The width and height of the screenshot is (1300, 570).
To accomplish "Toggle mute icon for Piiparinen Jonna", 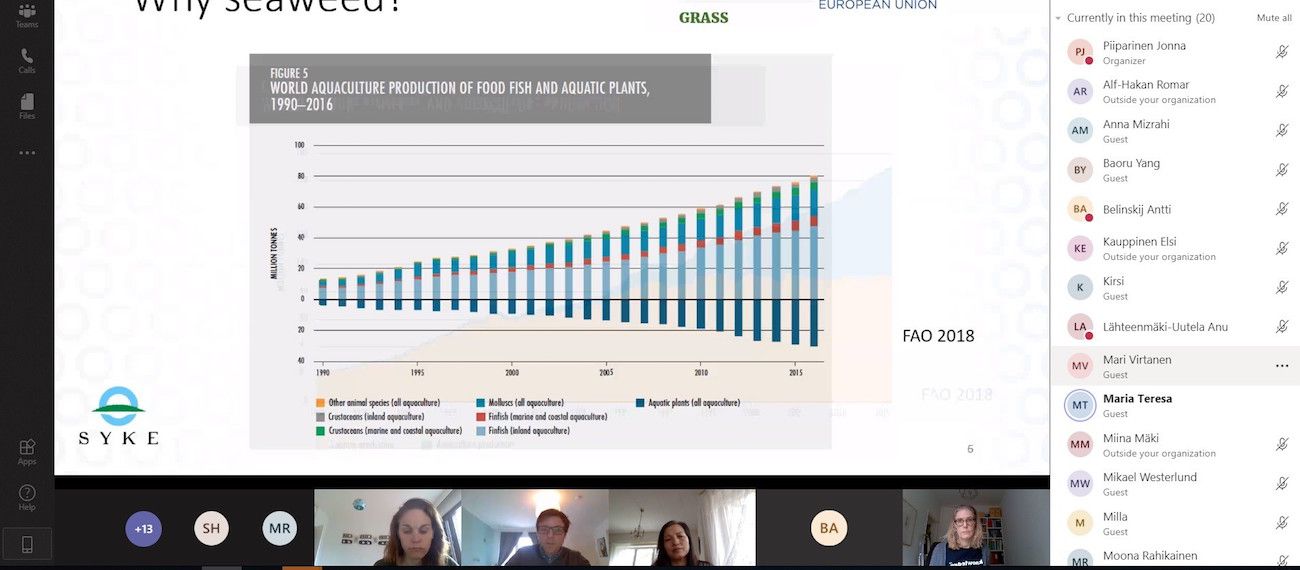I will tap(1281, 52).
